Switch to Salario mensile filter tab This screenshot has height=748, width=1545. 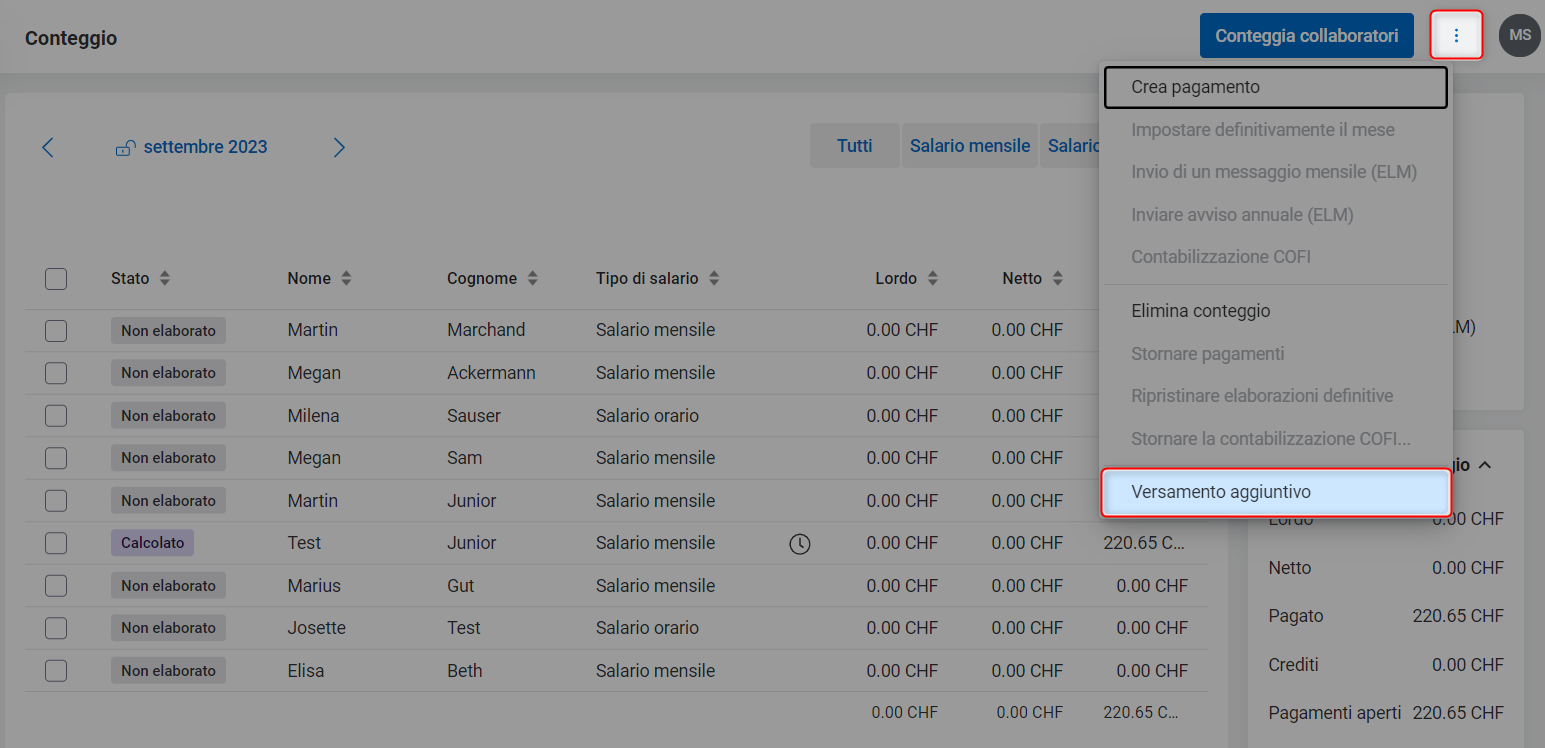(969, 146)
